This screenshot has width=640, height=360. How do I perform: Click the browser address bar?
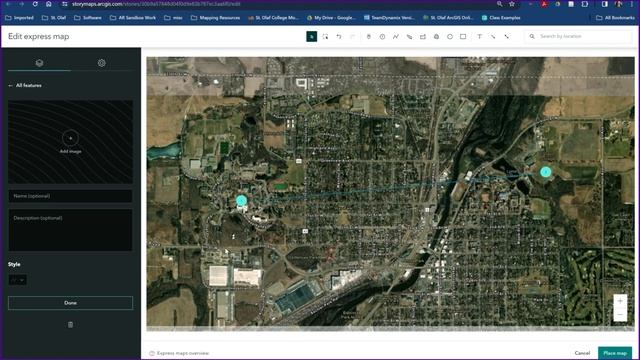278,4
